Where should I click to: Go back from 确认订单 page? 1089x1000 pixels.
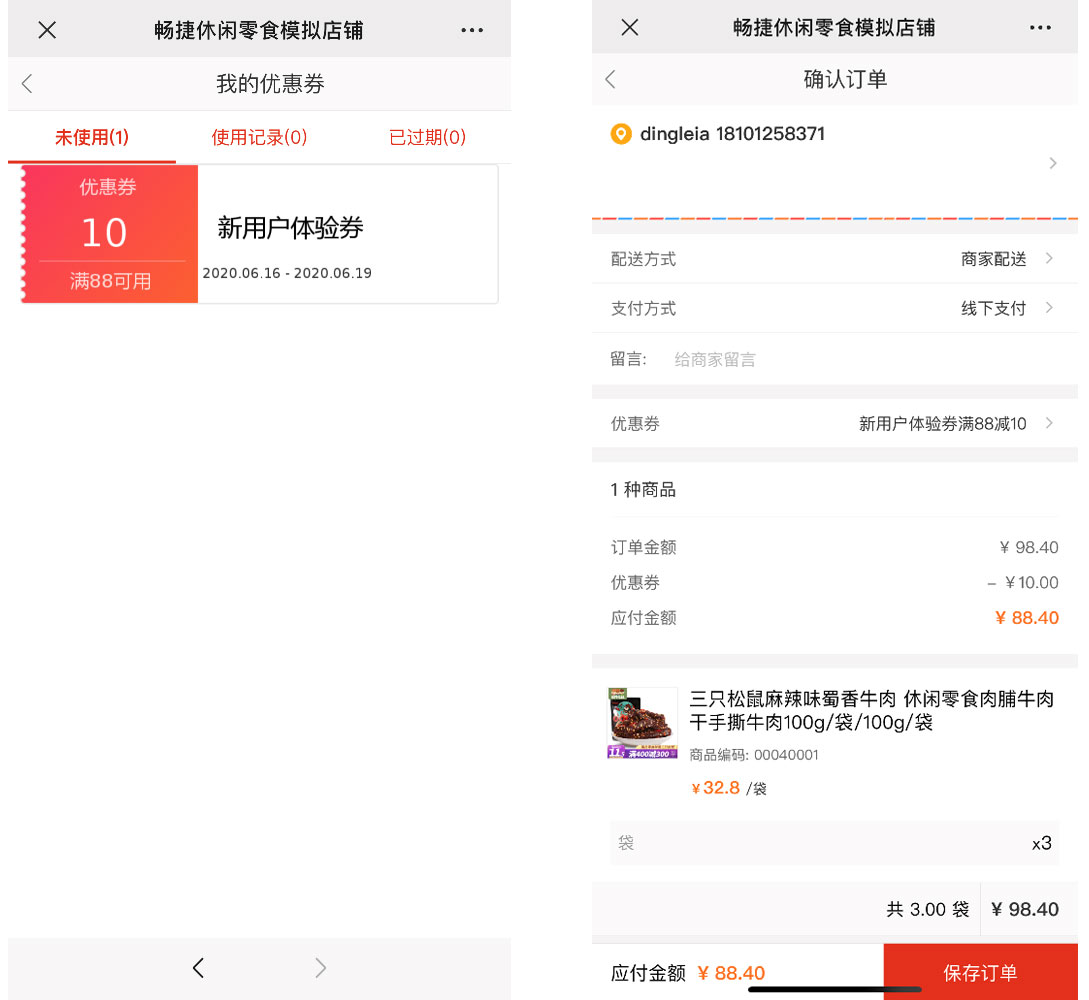[610, 79]
